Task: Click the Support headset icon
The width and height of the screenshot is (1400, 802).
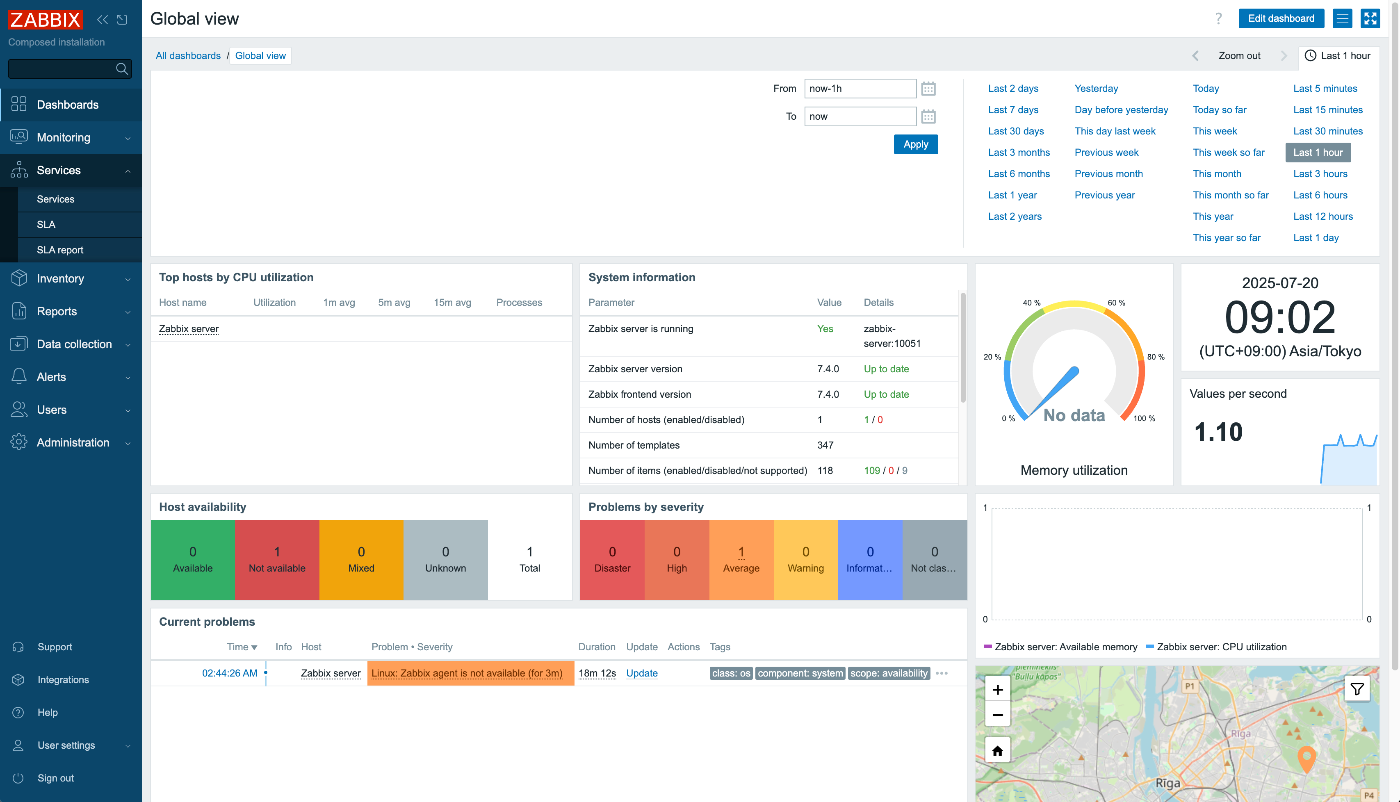Action: point(18,647)
